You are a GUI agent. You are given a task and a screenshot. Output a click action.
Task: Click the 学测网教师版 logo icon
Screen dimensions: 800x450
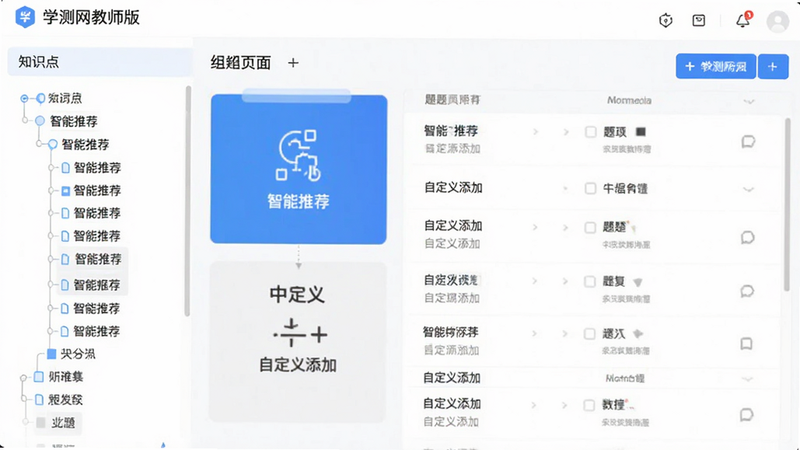pyautogui.click(x=25, y=17)
